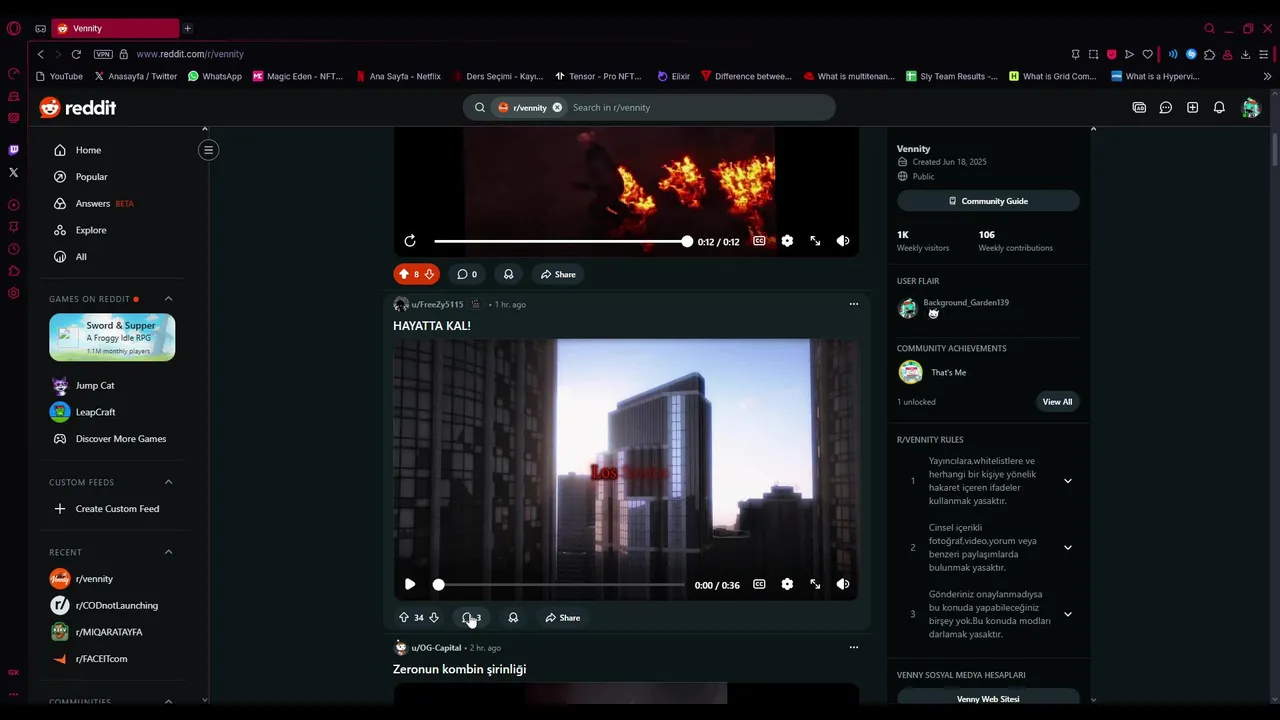
Task: Downvote the post with 34 votes
Action: point(433,618)
